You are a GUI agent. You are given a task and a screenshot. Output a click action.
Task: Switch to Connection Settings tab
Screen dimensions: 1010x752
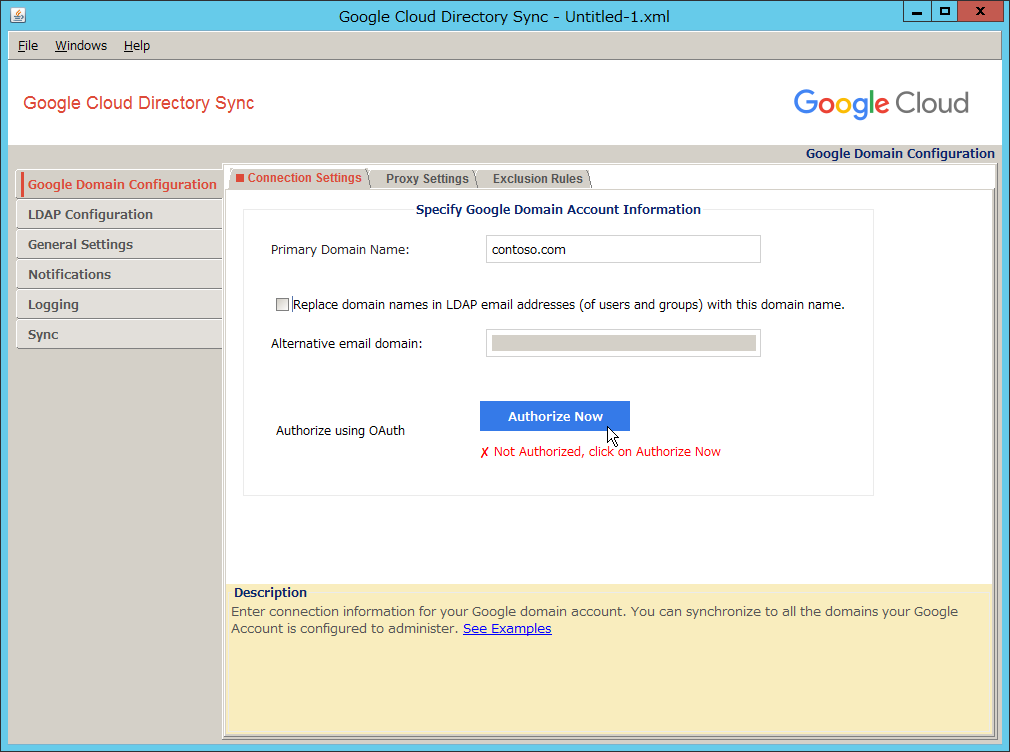[x=298, y=178]
